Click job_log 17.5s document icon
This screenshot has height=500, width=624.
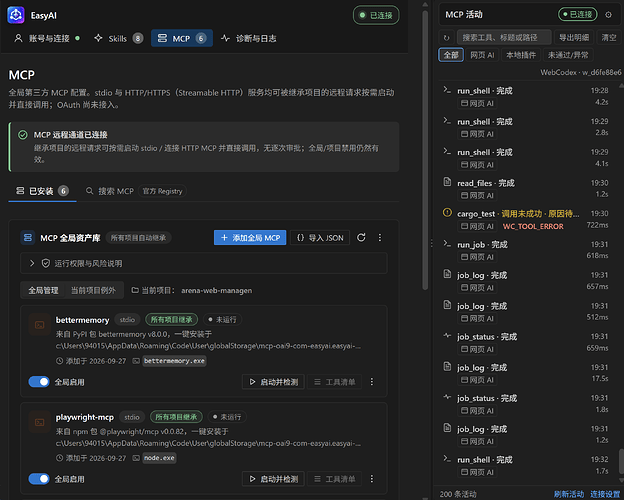tap(447, 366)
